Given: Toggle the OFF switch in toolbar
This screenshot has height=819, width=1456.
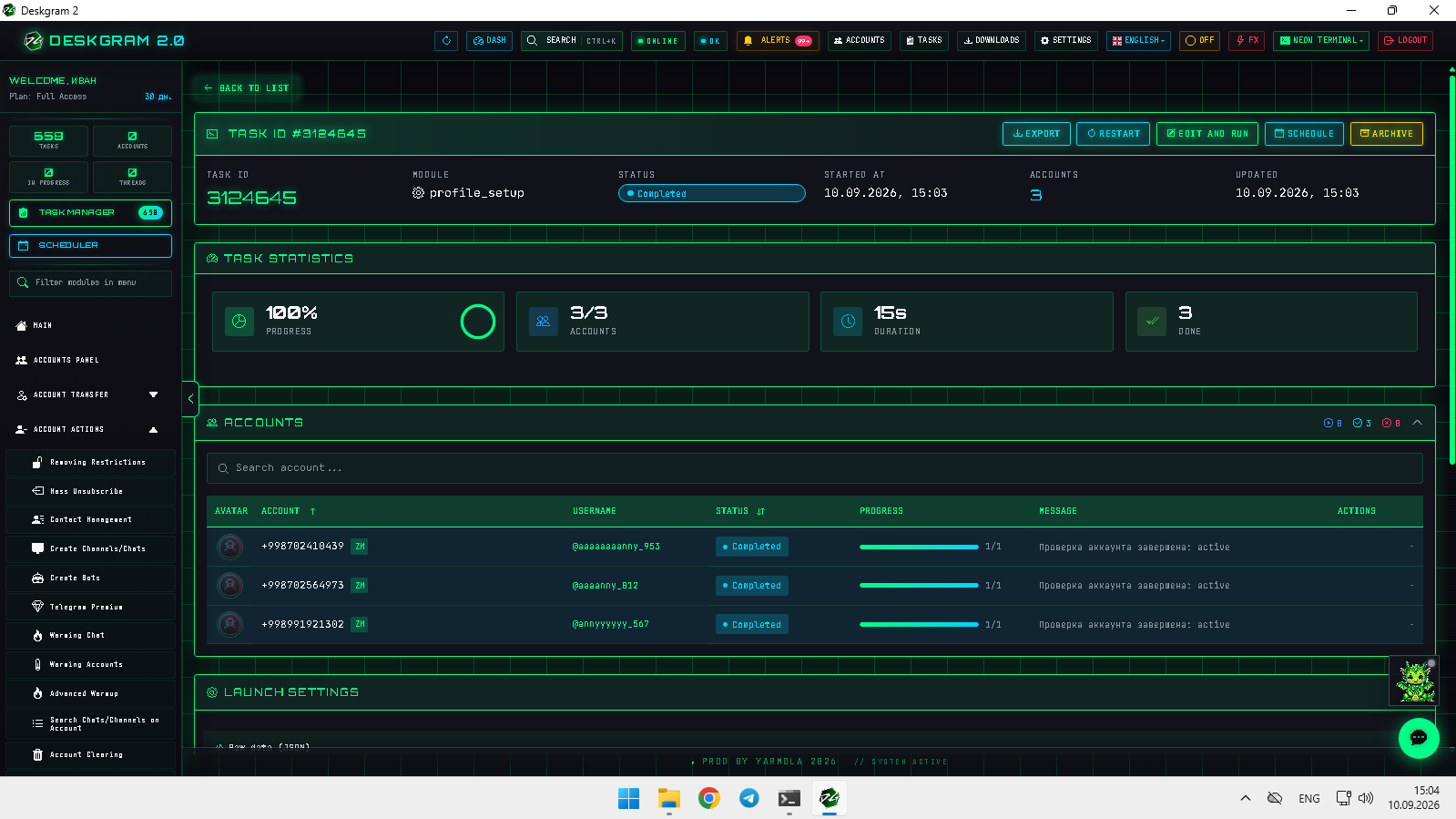Looking at the screenshot, I should coord(1200,41).
